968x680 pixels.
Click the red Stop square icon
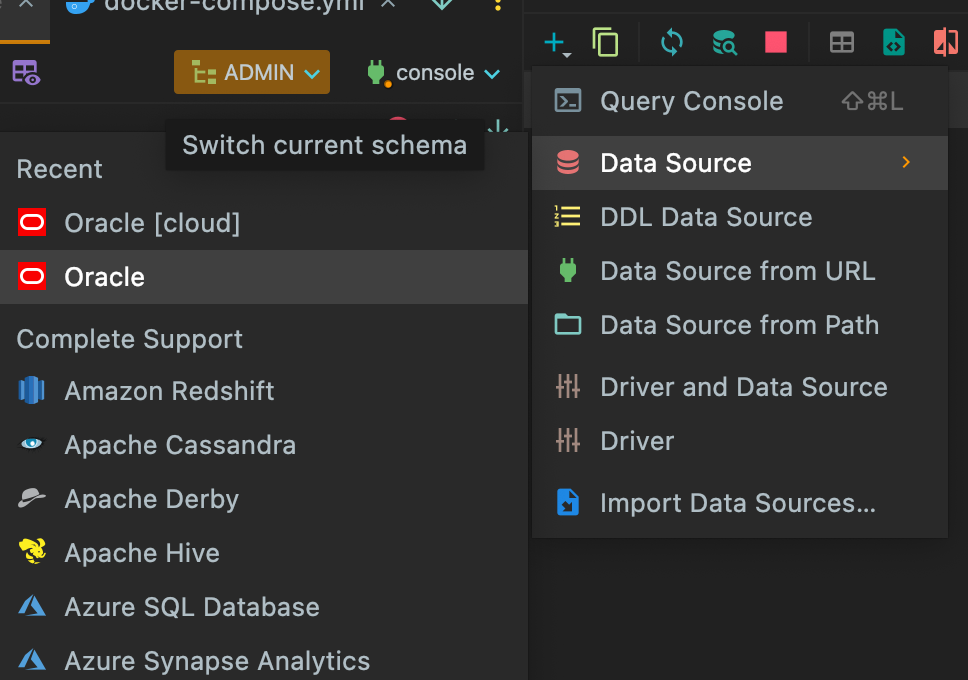tap(776, 42)
